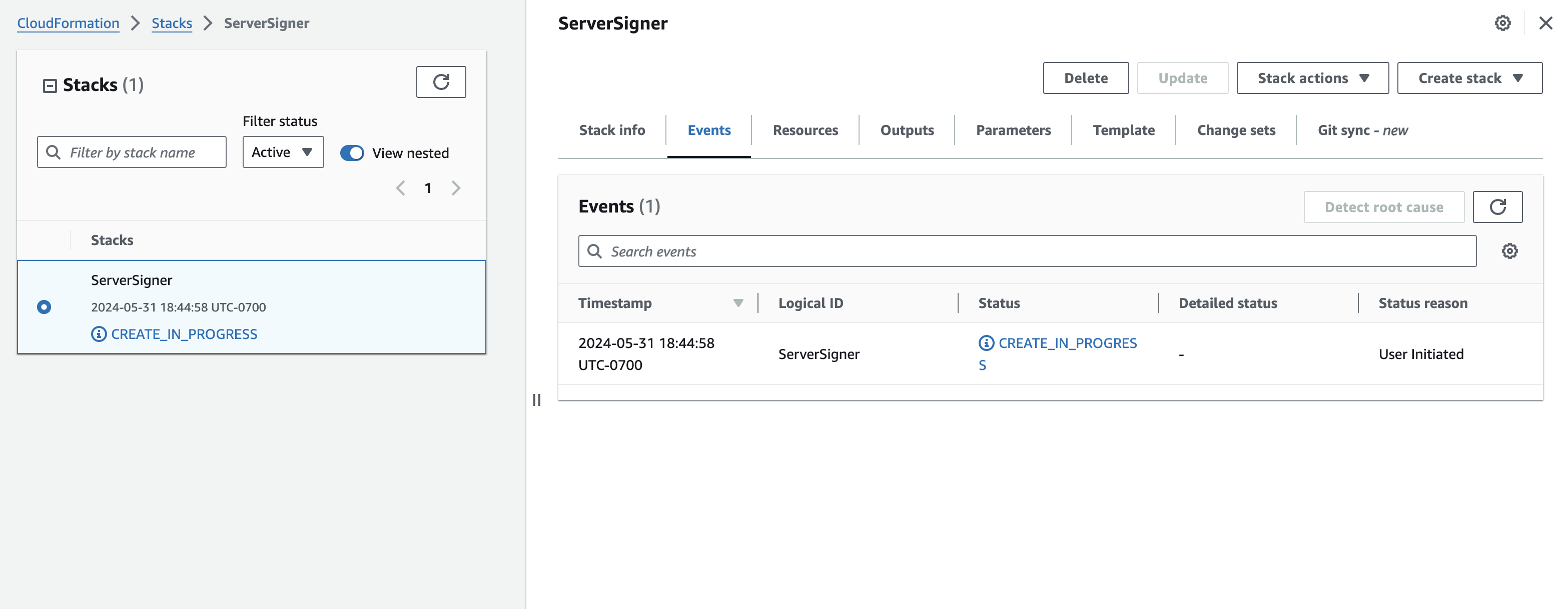1568x609 pixels.
Task: Toggle the View nested switch
Action: pos(352,152)
